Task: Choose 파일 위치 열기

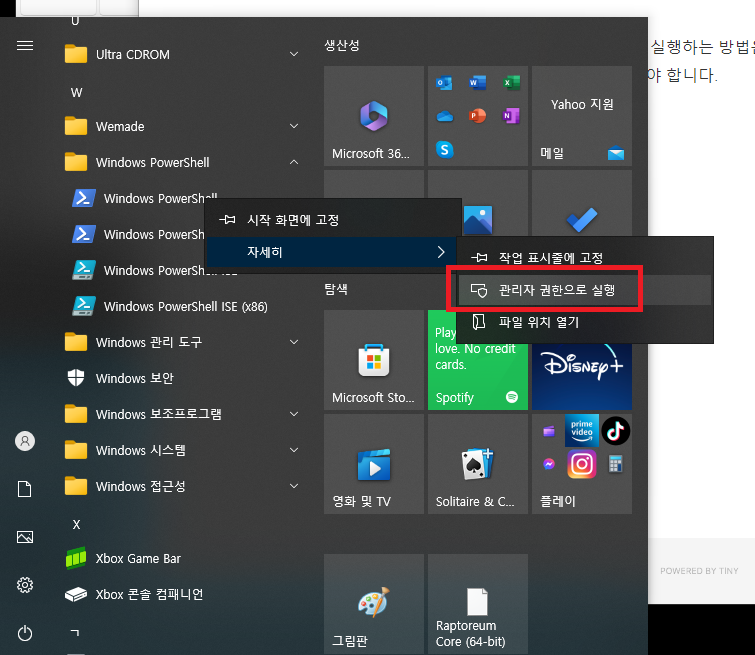Action: click(x=585, y=322)
